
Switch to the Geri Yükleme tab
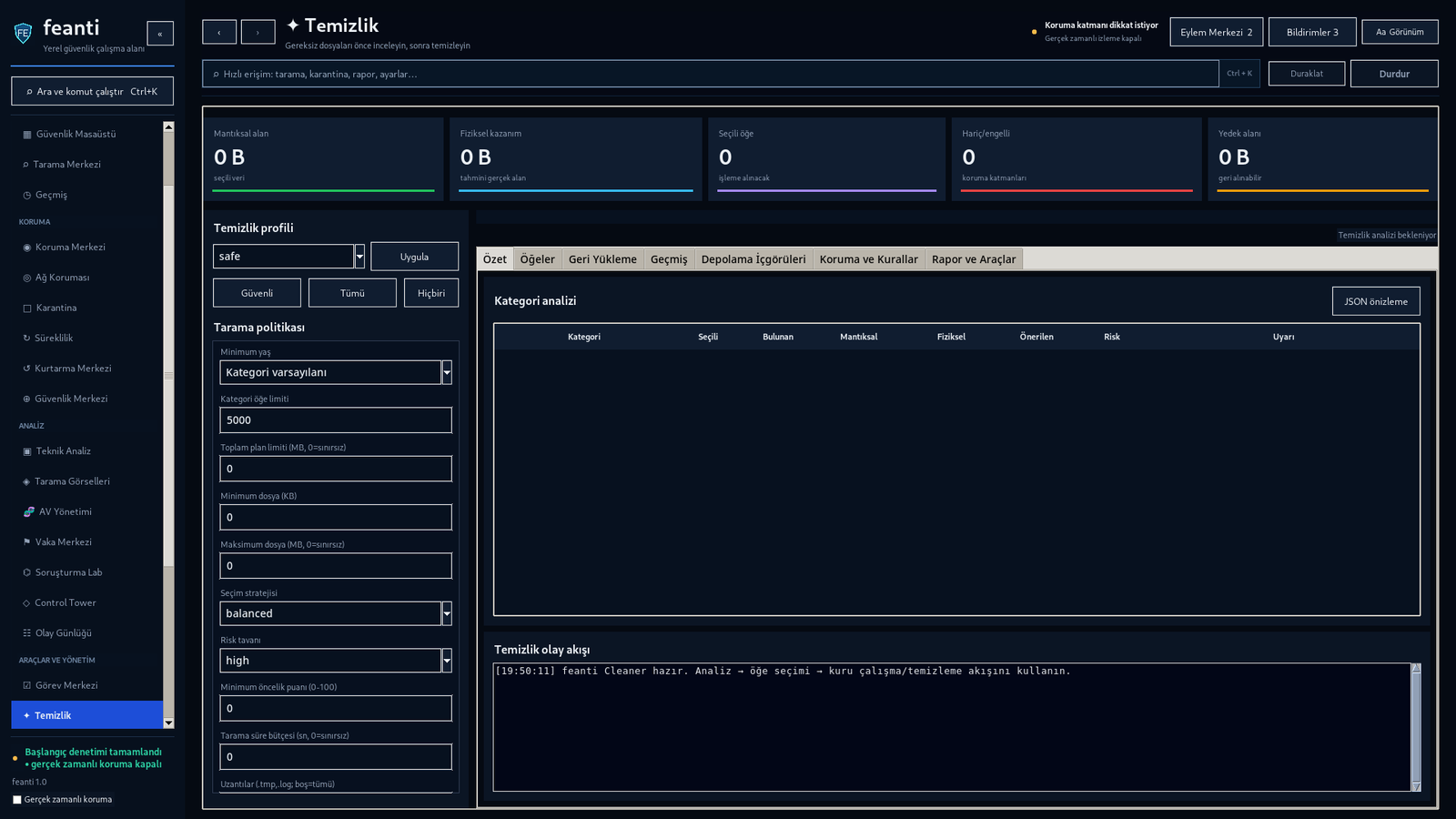pos(602,259)
